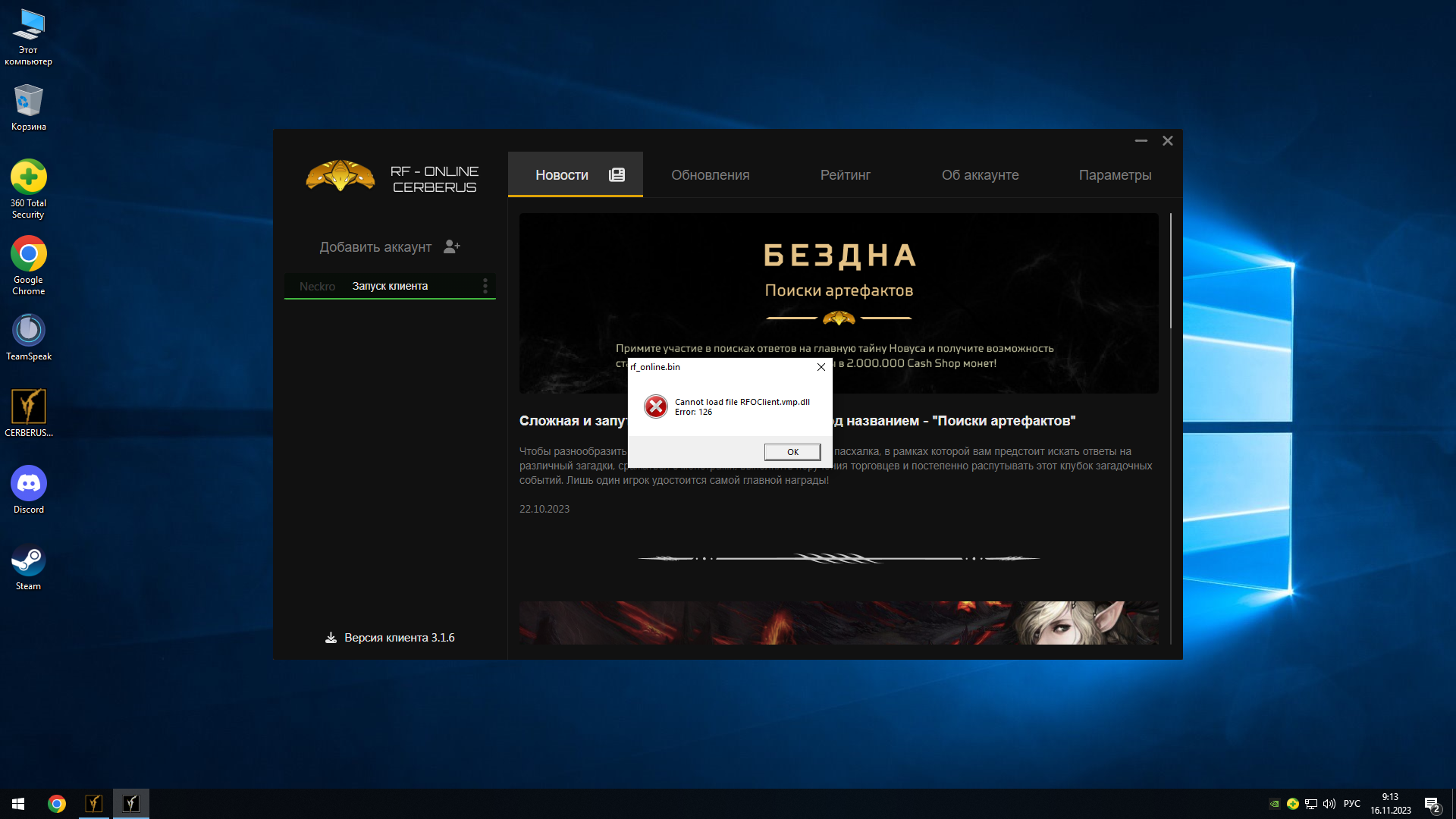This screenshot has width=1456, height=819.
Task: Click the Запуск клиента account entry
Action: point(390,286)
